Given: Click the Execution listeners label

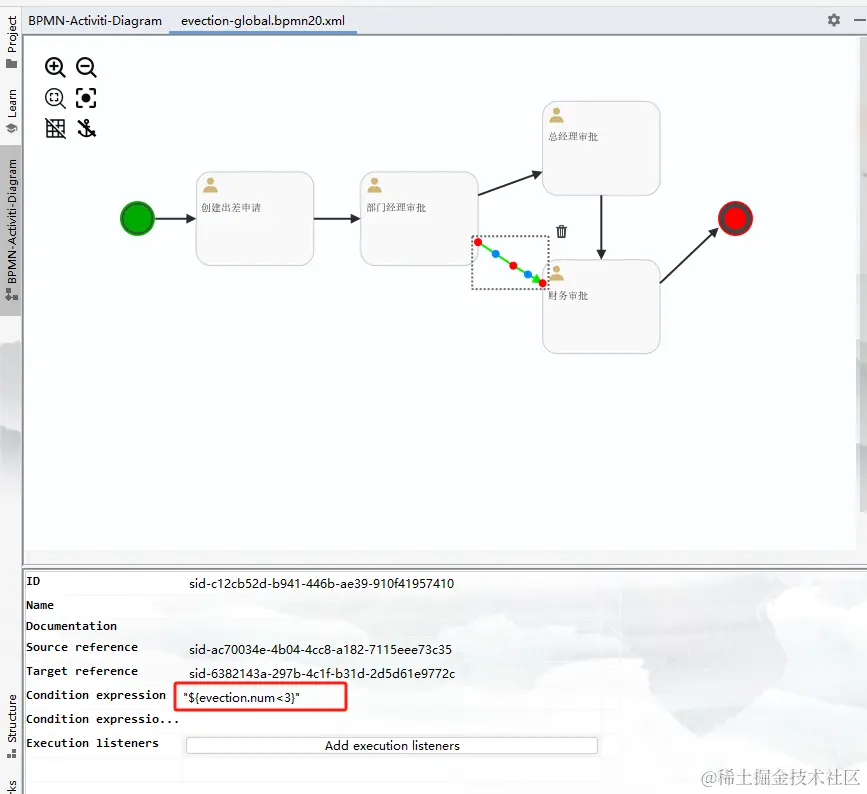Looking at the screenshot, I should (x=92, y=743).
